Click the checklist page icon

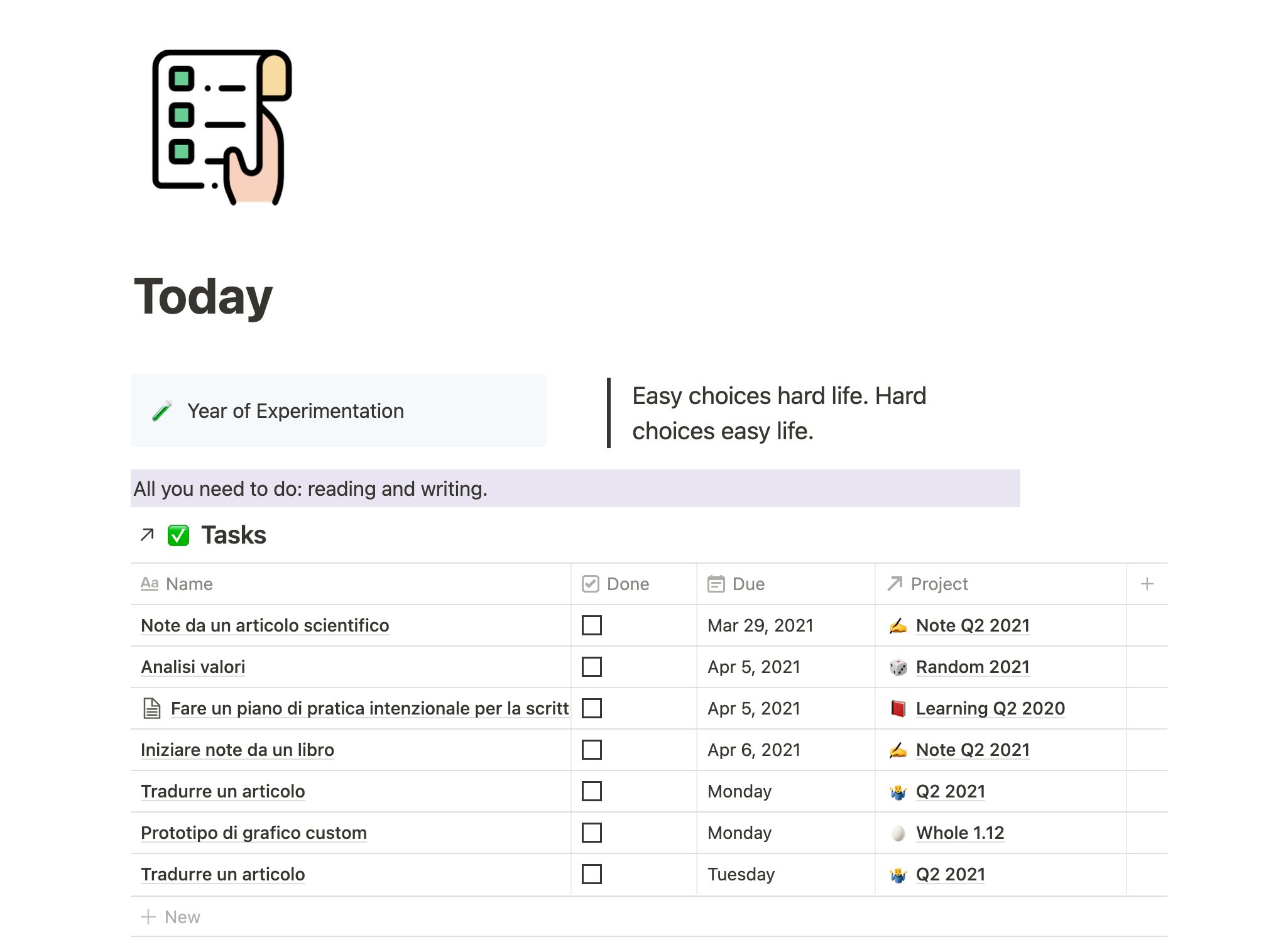click(222, 126)
